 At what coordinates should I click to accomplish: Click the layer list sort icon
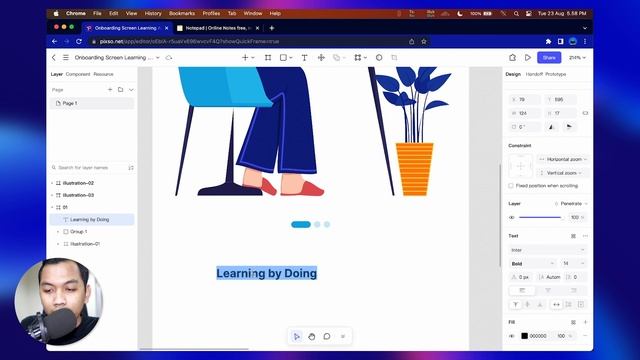coord(131,168)
